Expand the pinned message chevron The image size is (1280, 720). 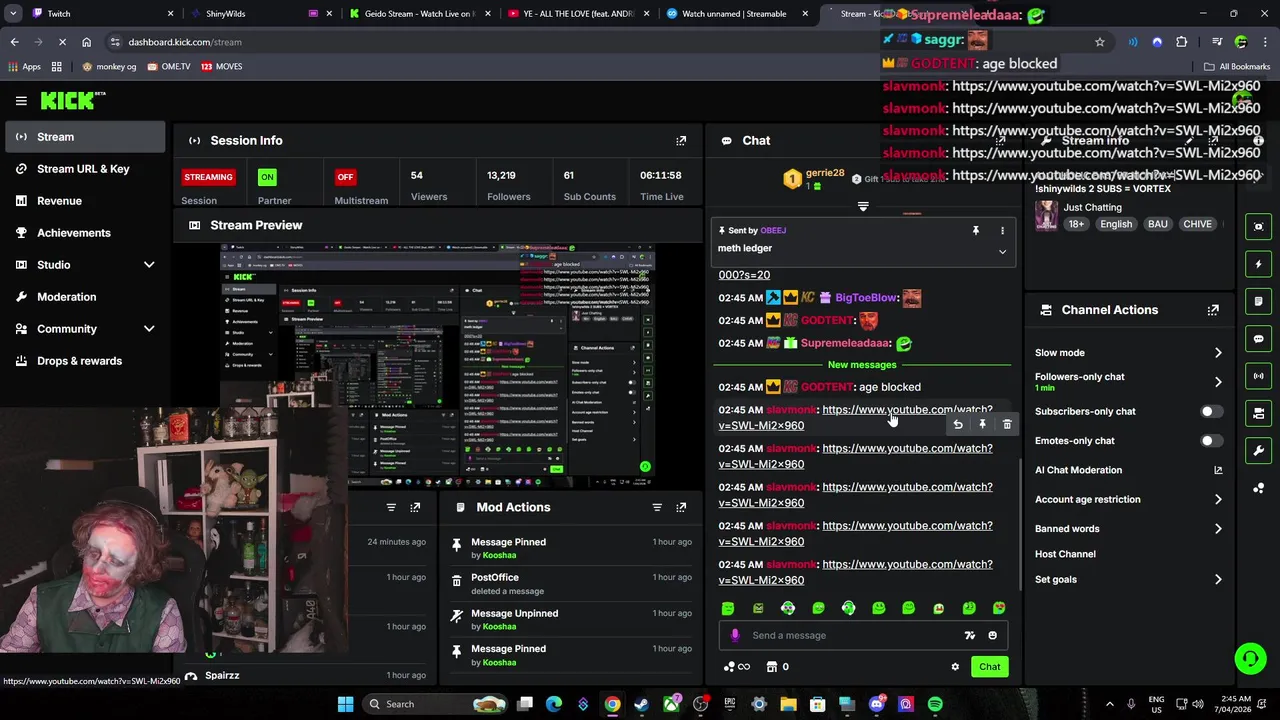pos(1002,252)
